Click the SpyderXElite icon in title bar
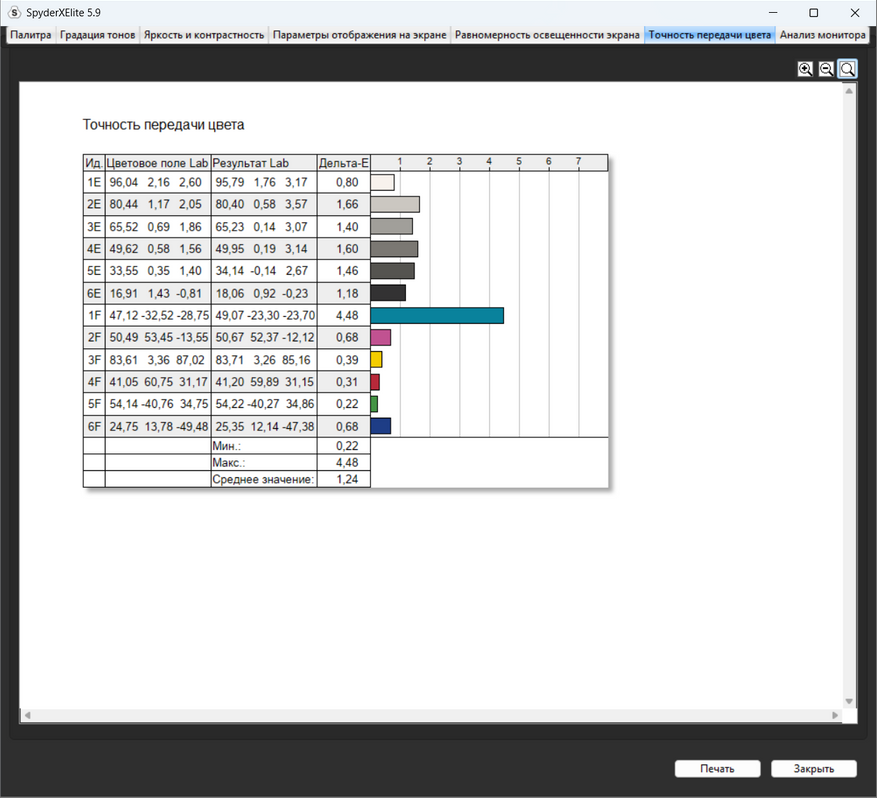This screenshot has width=877, height=798. coord(14,13)
